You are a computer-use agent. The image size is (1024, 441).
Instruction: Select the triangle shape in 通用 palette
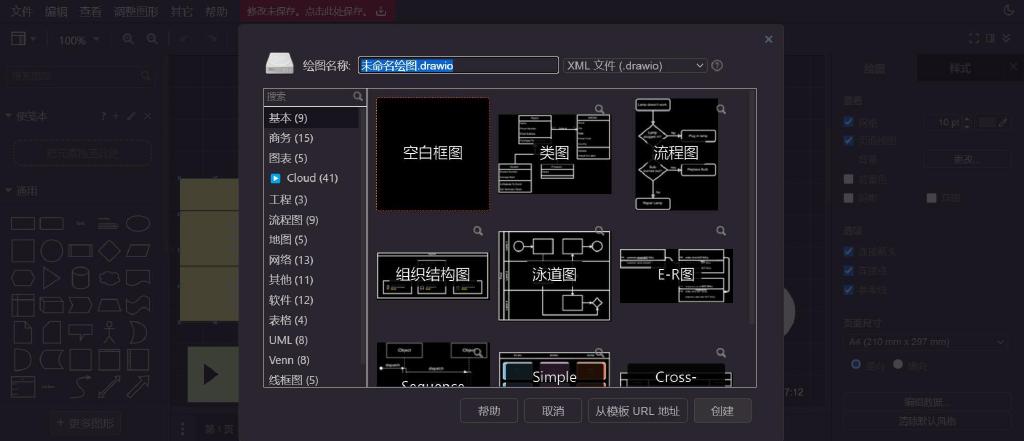coord(52,278)
